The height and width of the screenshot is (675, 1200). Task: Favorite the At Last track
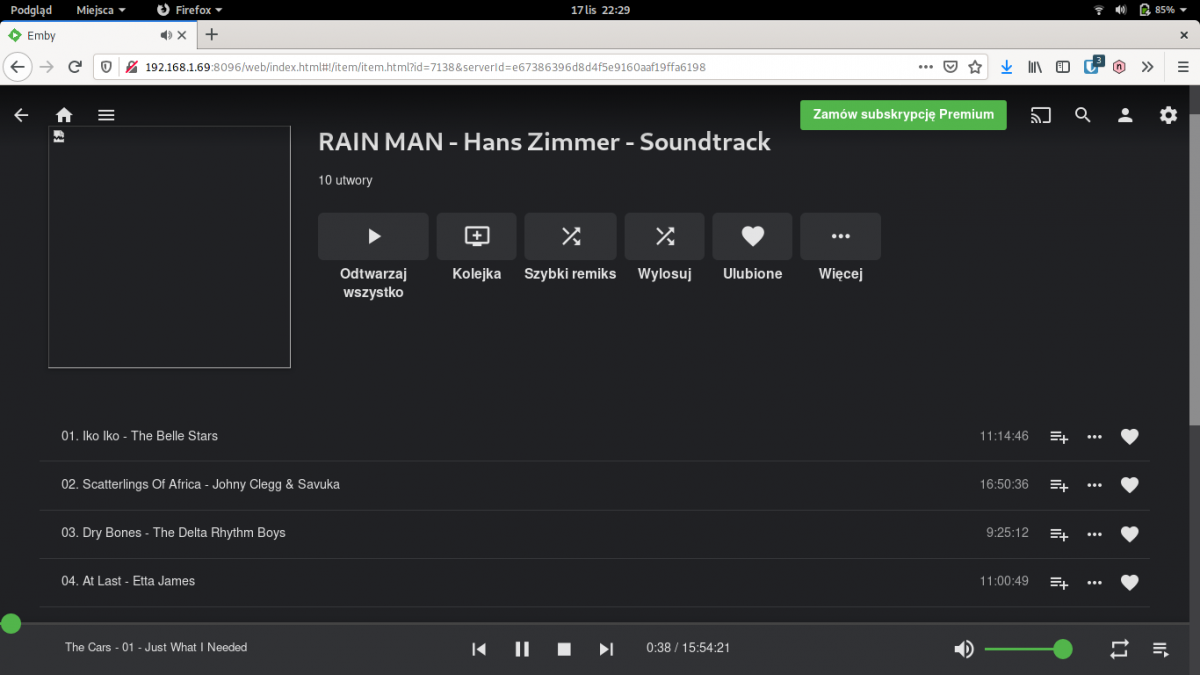[1130, 582]
